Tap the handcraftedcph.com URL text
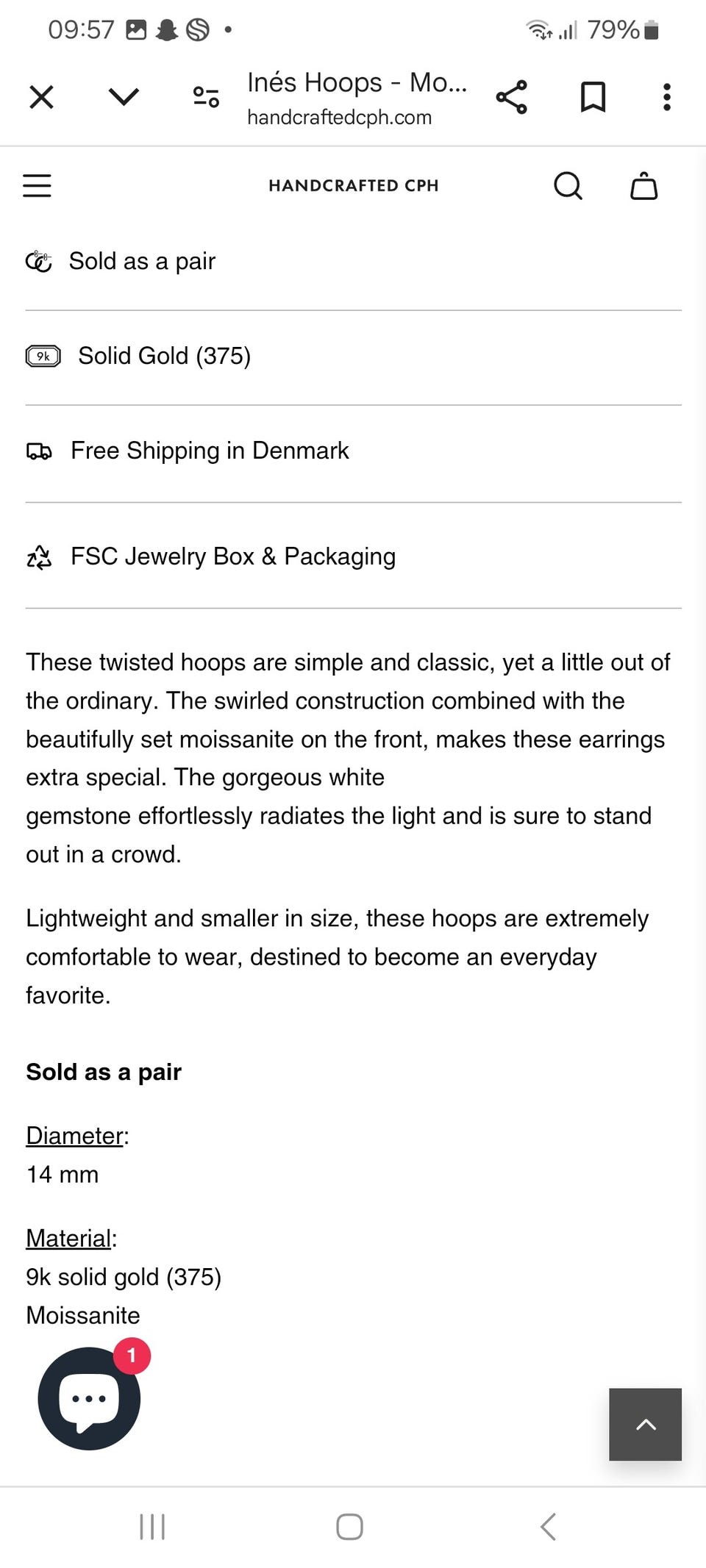Viewport: 706px width, 1568px height. coord(339,118)
